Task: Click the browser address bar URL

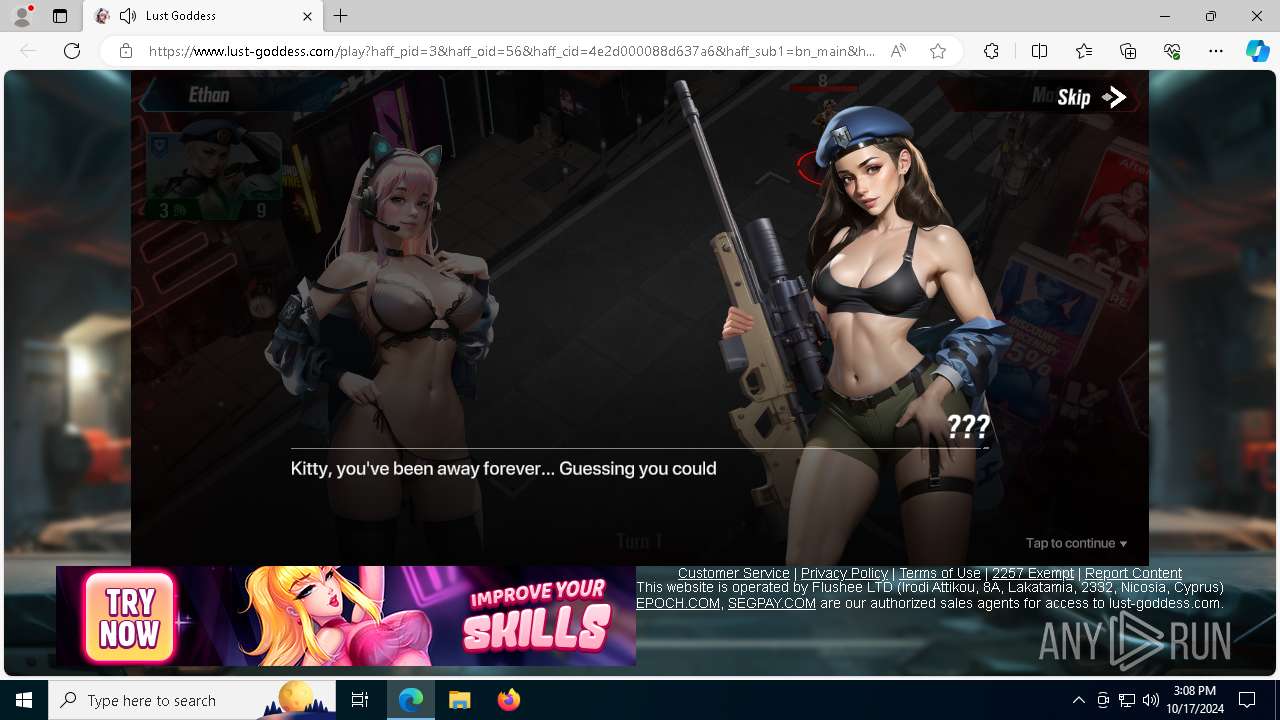Action: 510,51
